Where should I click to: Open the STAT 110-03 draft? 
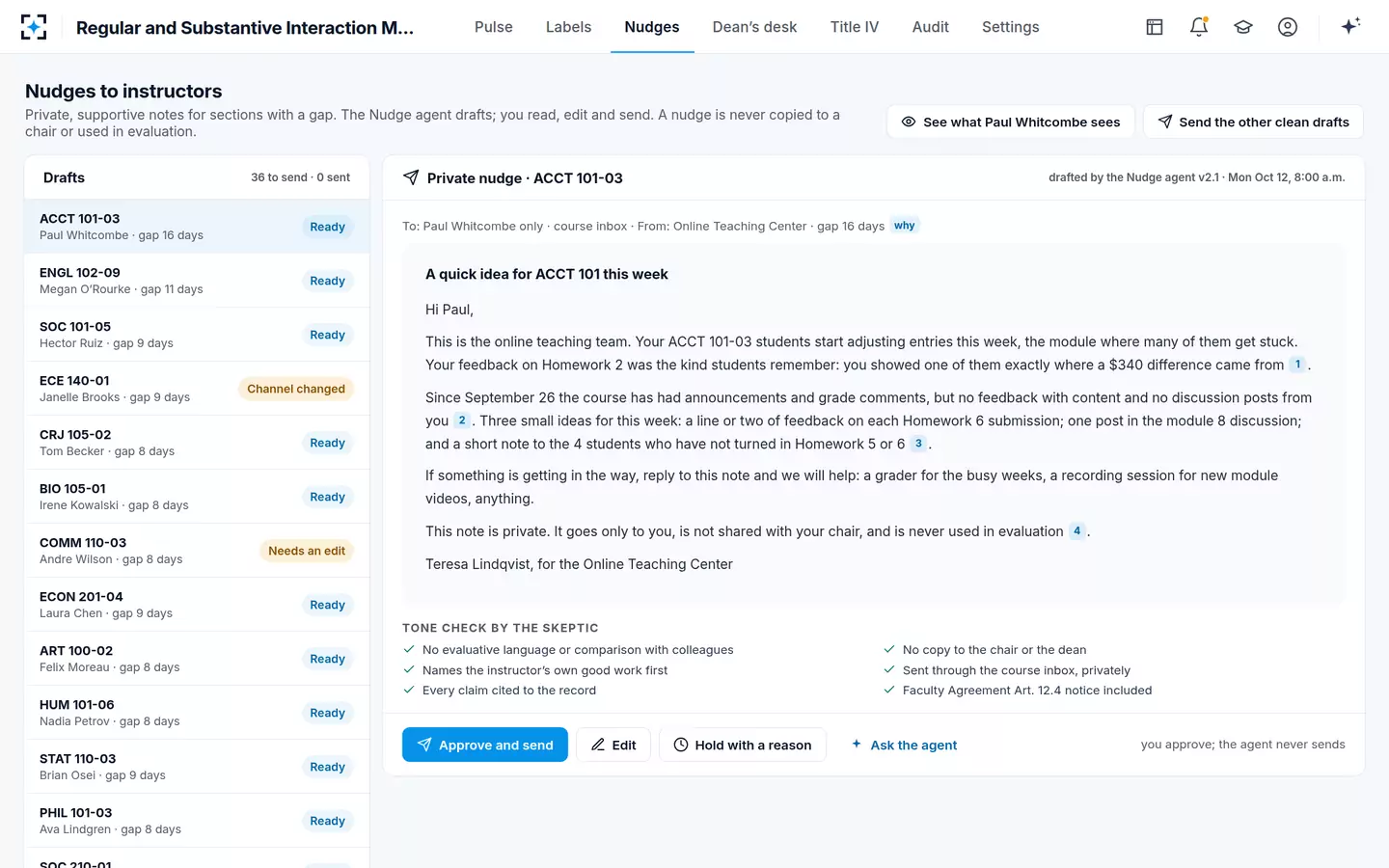[197, 767]
